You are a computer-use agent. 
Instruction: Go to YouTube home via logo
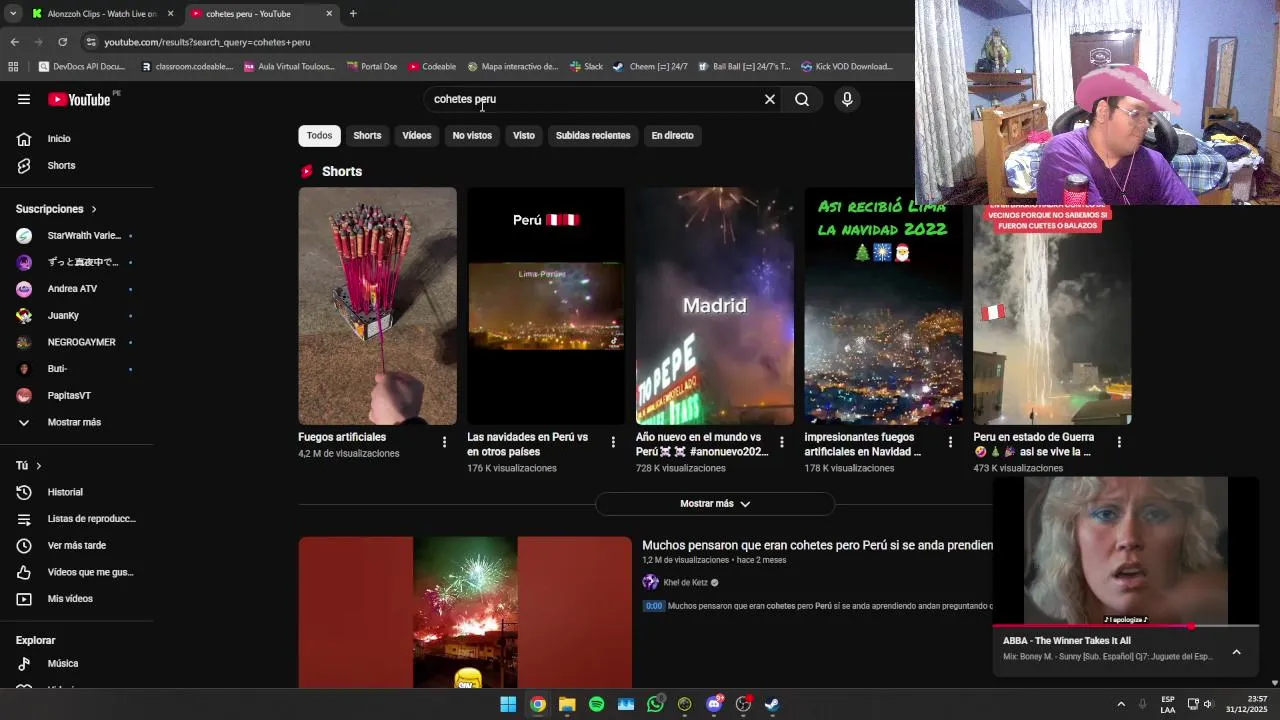click(x=80, y=99)
